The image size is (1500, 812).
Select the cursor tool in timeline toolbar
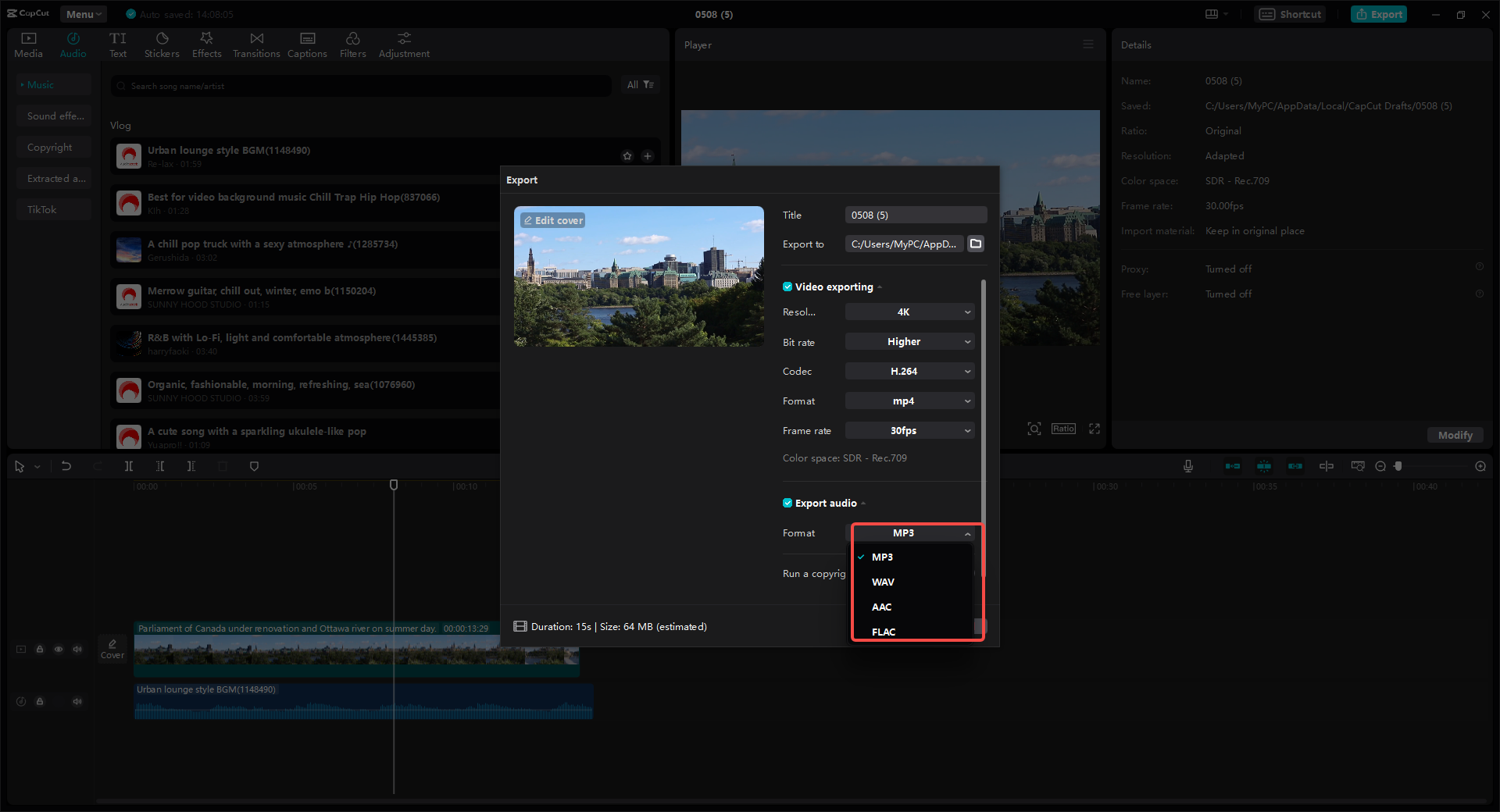point(19,466)
